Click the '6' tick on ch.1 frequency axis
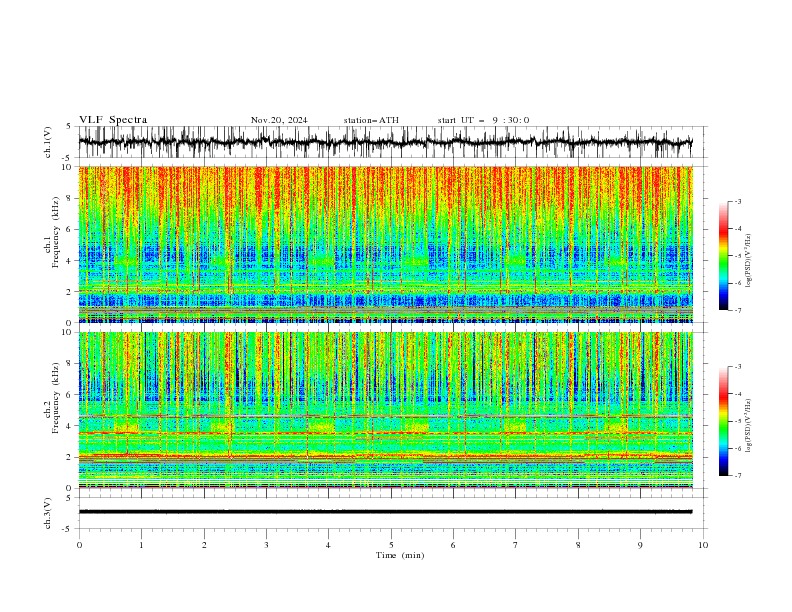792x612 pixels. pos(71,229)
